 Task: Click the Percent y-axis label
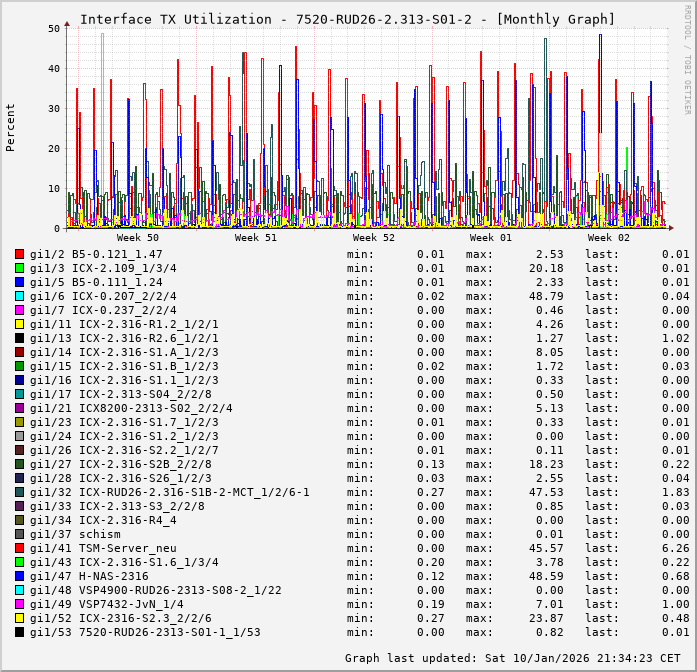11,128
